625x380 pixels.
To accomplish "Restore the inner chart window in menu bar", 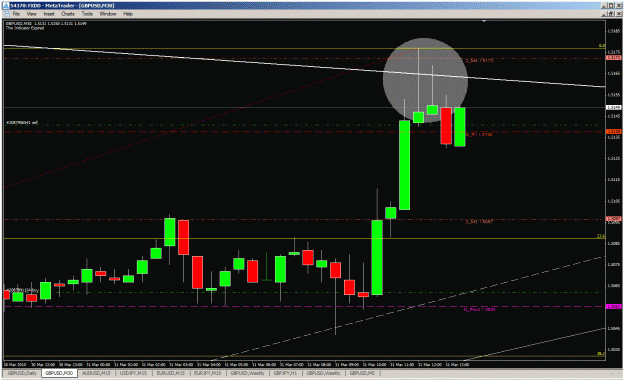I will 611,14.
